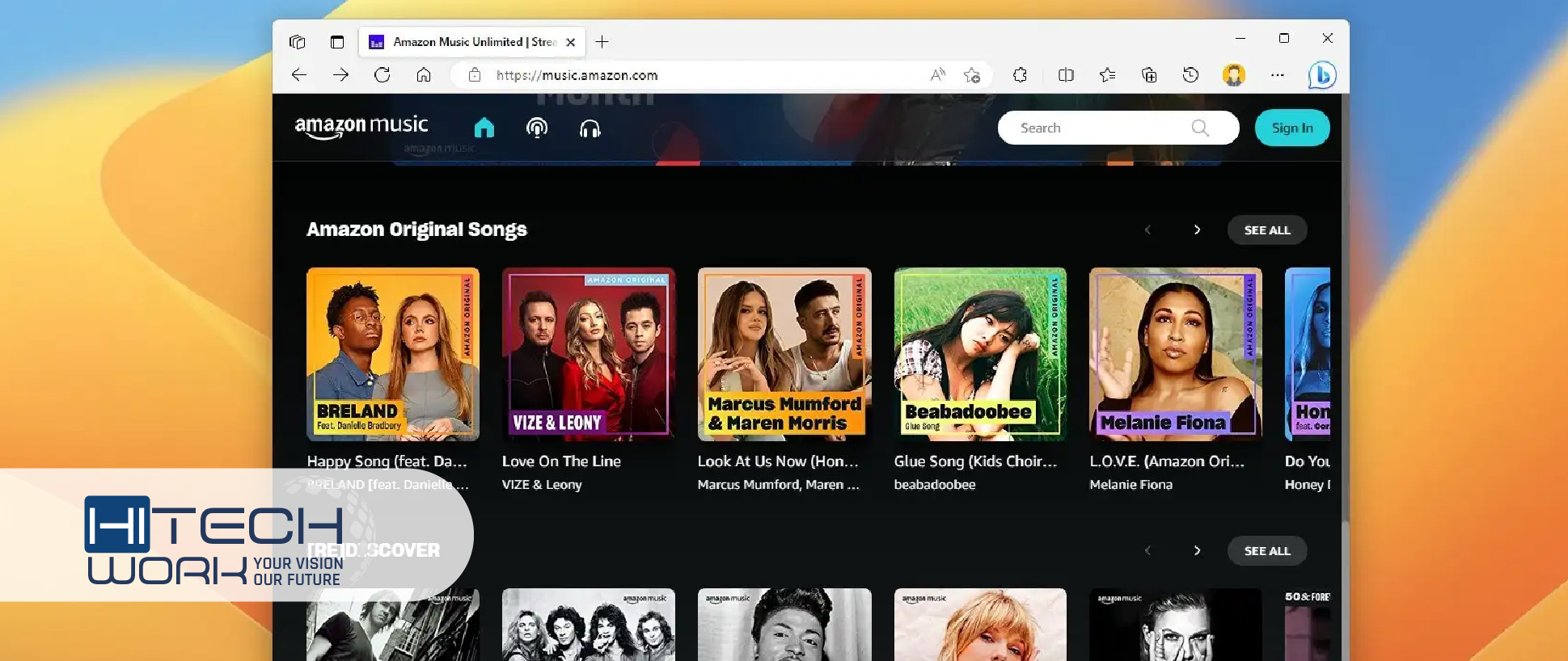Open VIZE & LEONY album cover
Screen dimensions: 1568x661
click(x=589, y=354)
